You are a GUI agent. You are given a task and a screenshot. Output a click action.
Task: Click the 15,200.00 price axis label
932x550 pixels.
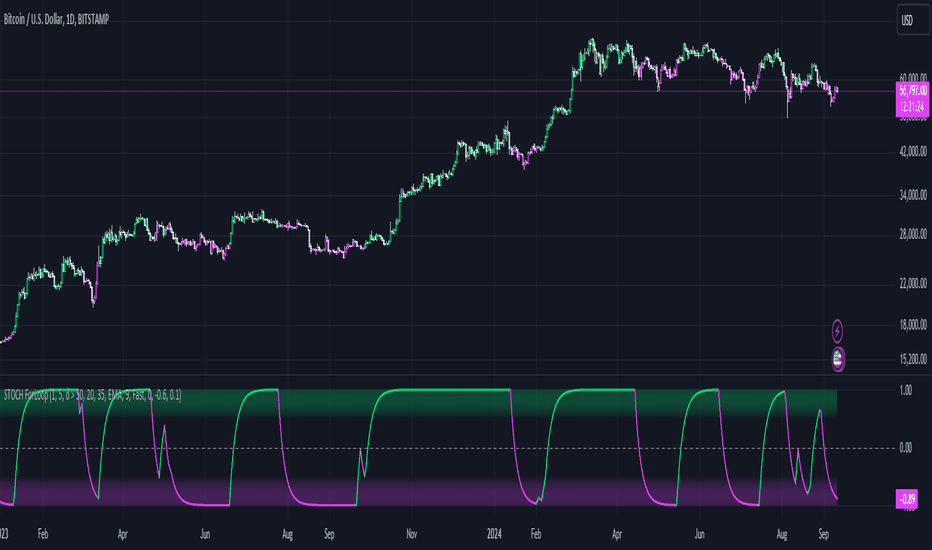point(913,359)
